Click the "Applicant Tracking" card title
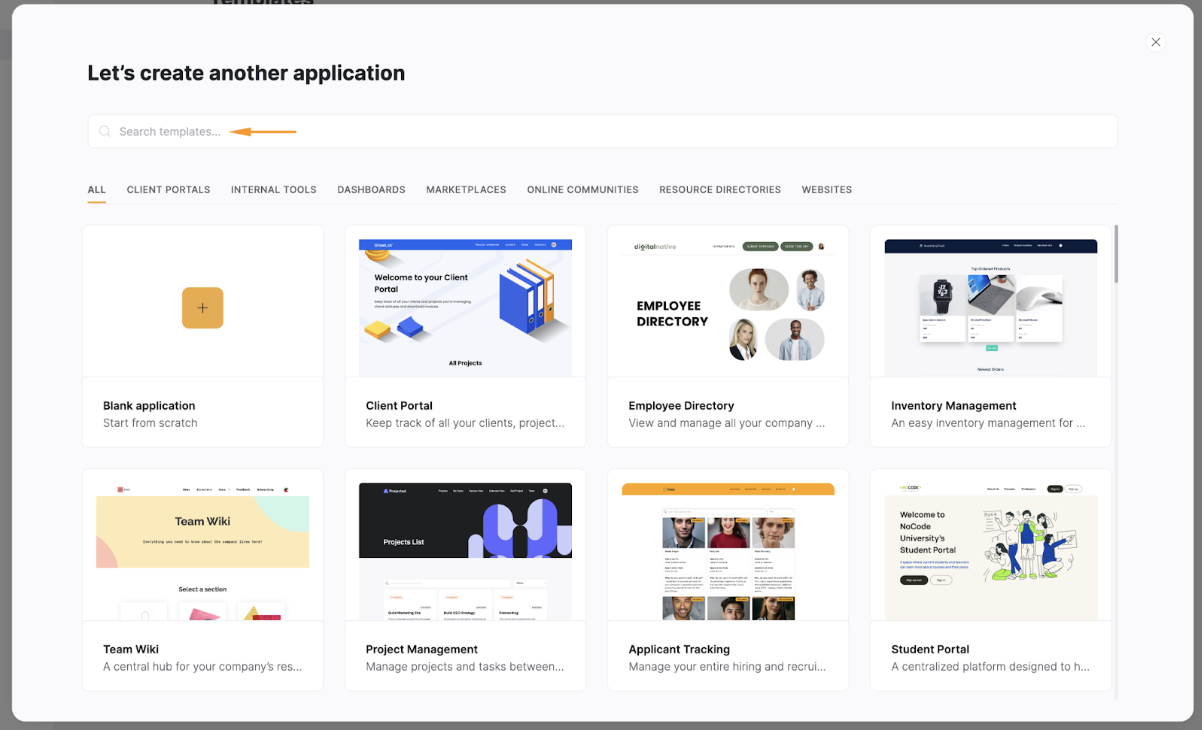This screenshot has width=1202, height=730. (x=679, y=650)
